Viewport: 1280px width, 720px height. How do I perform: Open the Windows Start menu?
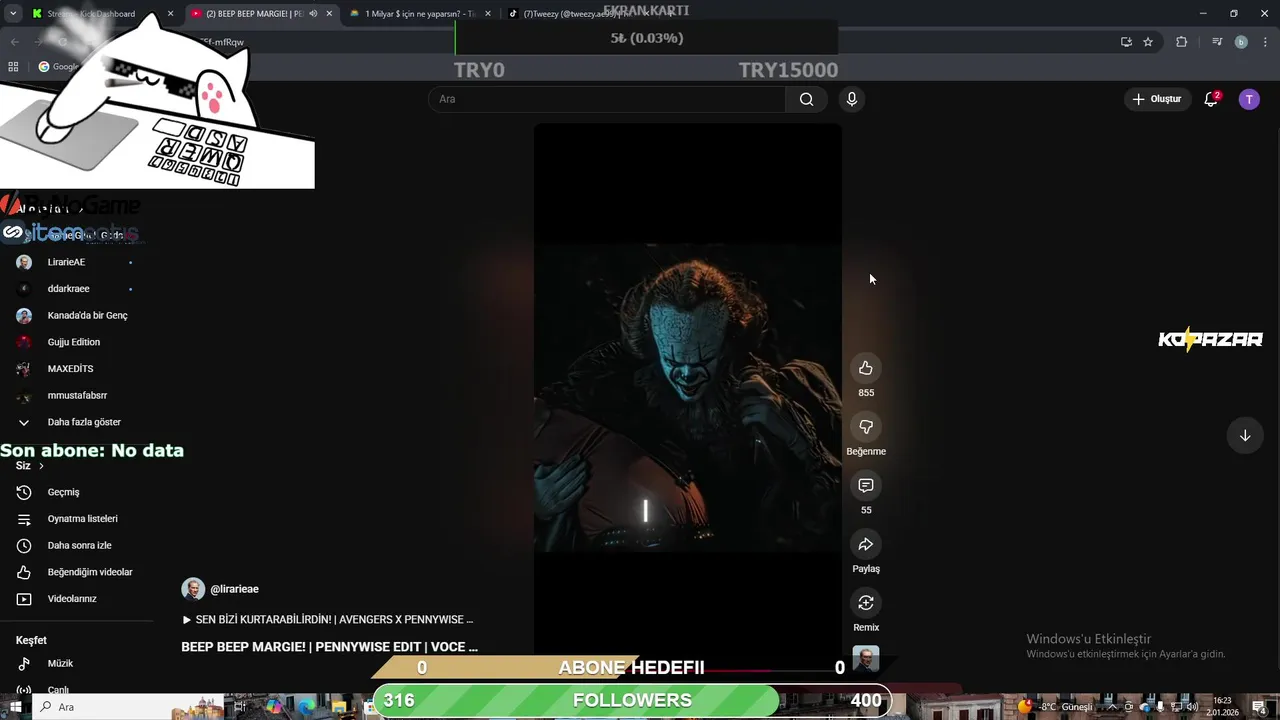point(14,707)
